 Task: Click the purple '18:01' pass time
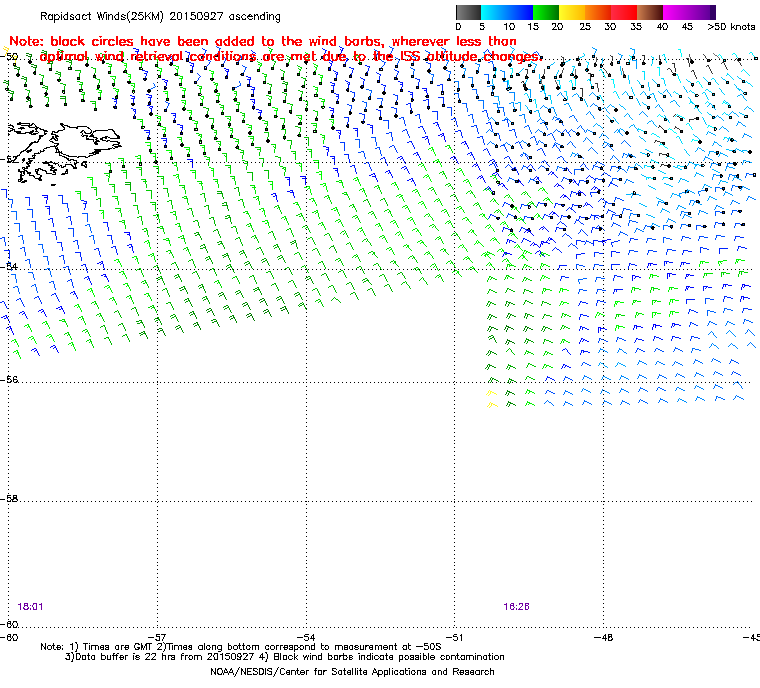[x=30, y=607]
